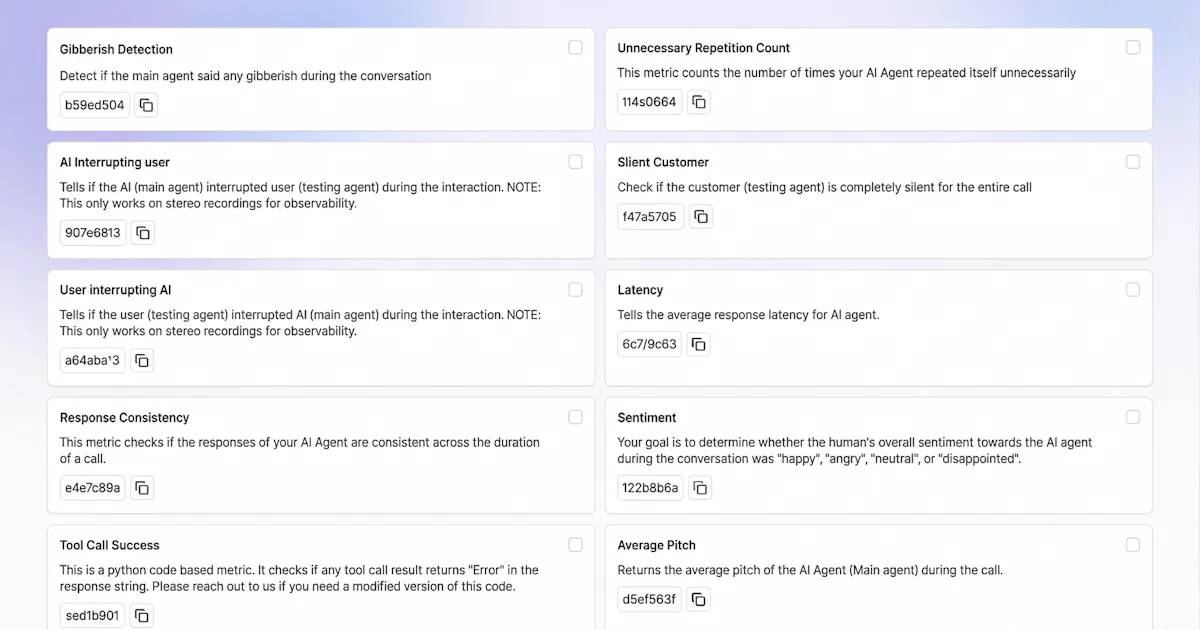Image resolution: width=1200 pixels, height=630 pixels.
Task: Click the Tool Call Success title
Action: coord(110,545)
